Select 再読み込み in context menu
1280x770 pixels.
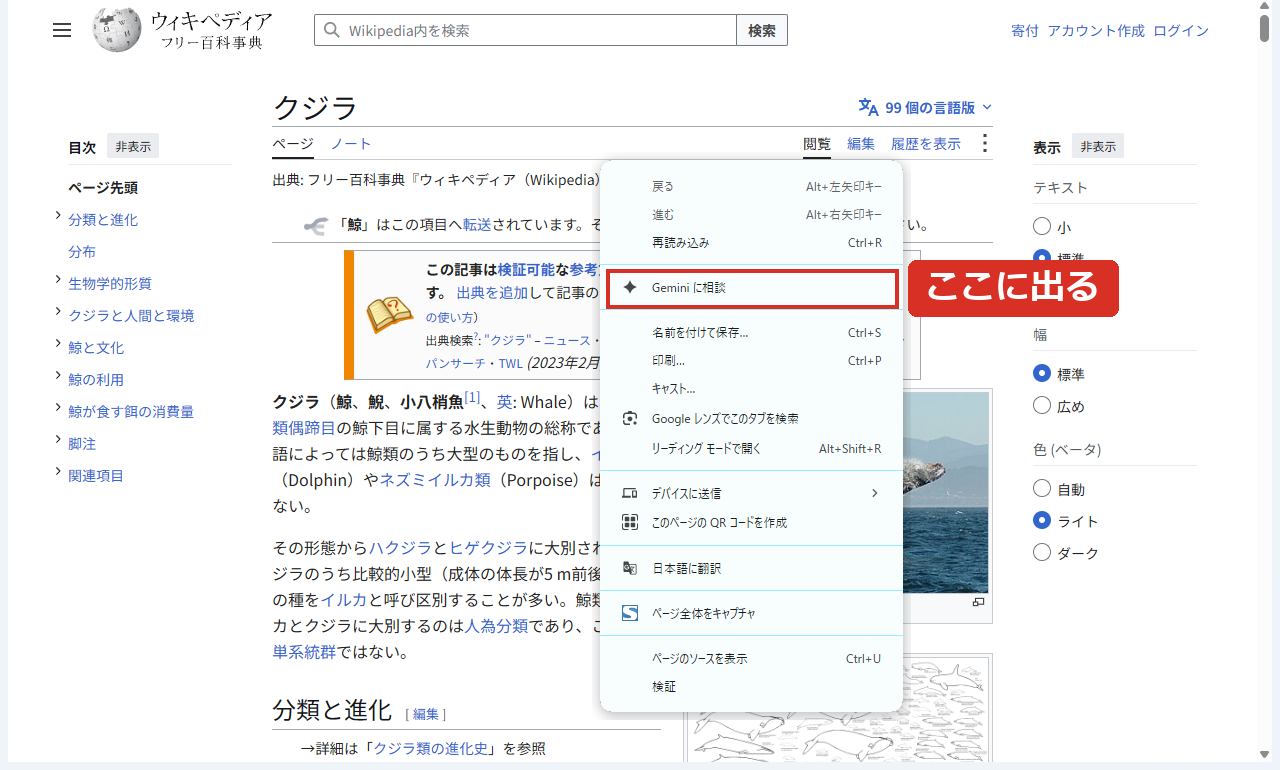coord(752,243)
